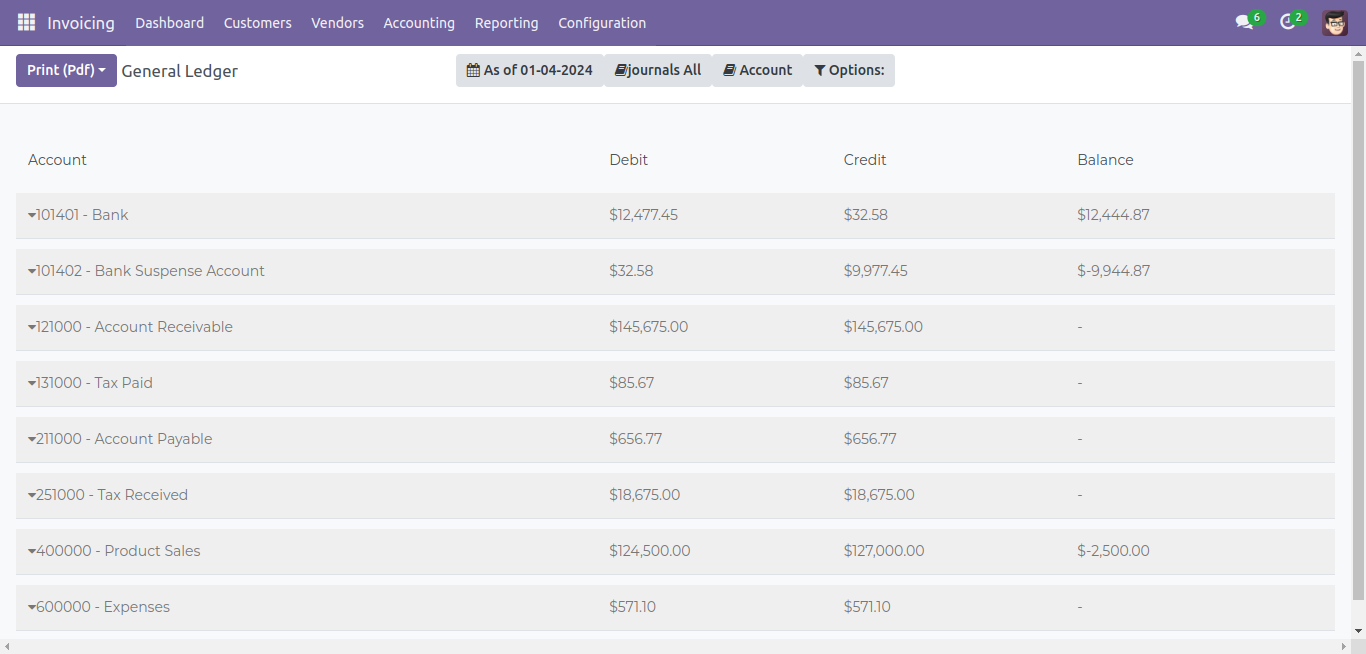Open the date filter 'As of 01-04-2024'
Screen dimensions: 1366x654
click(530, 70)
